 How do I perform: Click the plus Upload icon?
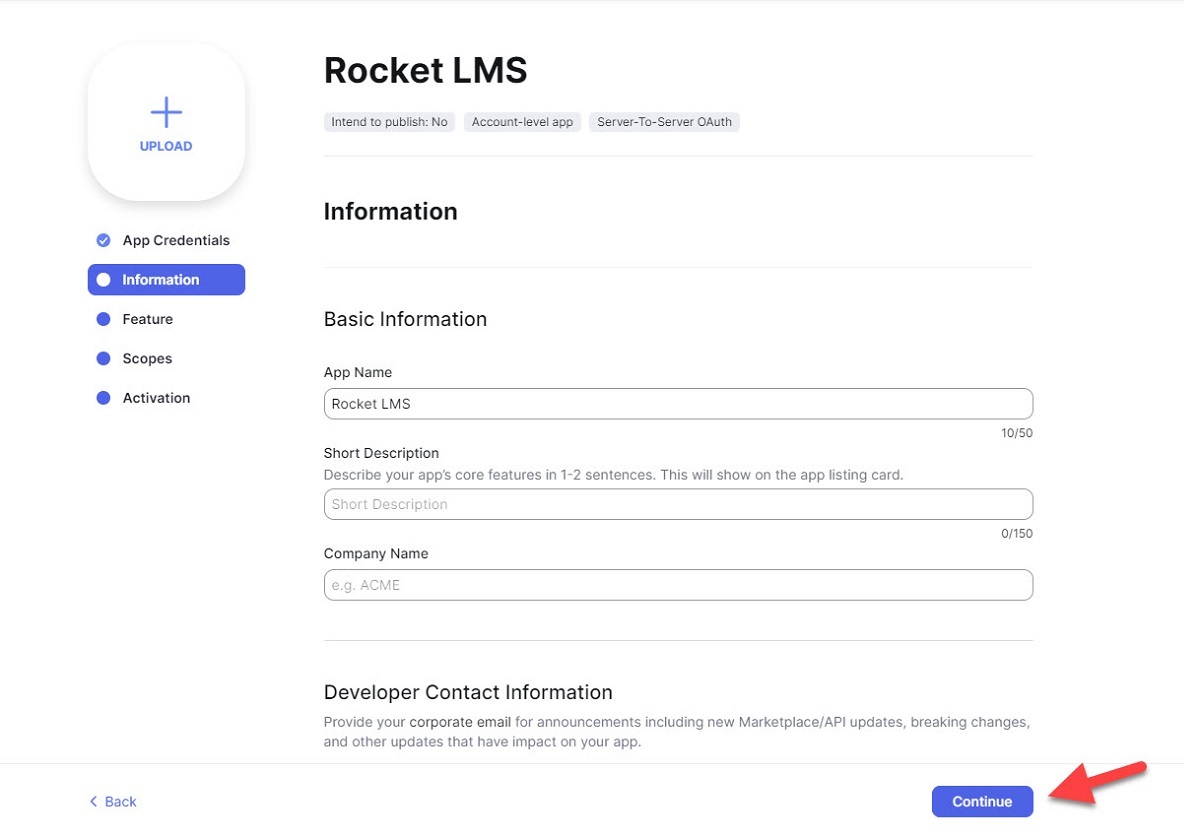pos(166,112)
